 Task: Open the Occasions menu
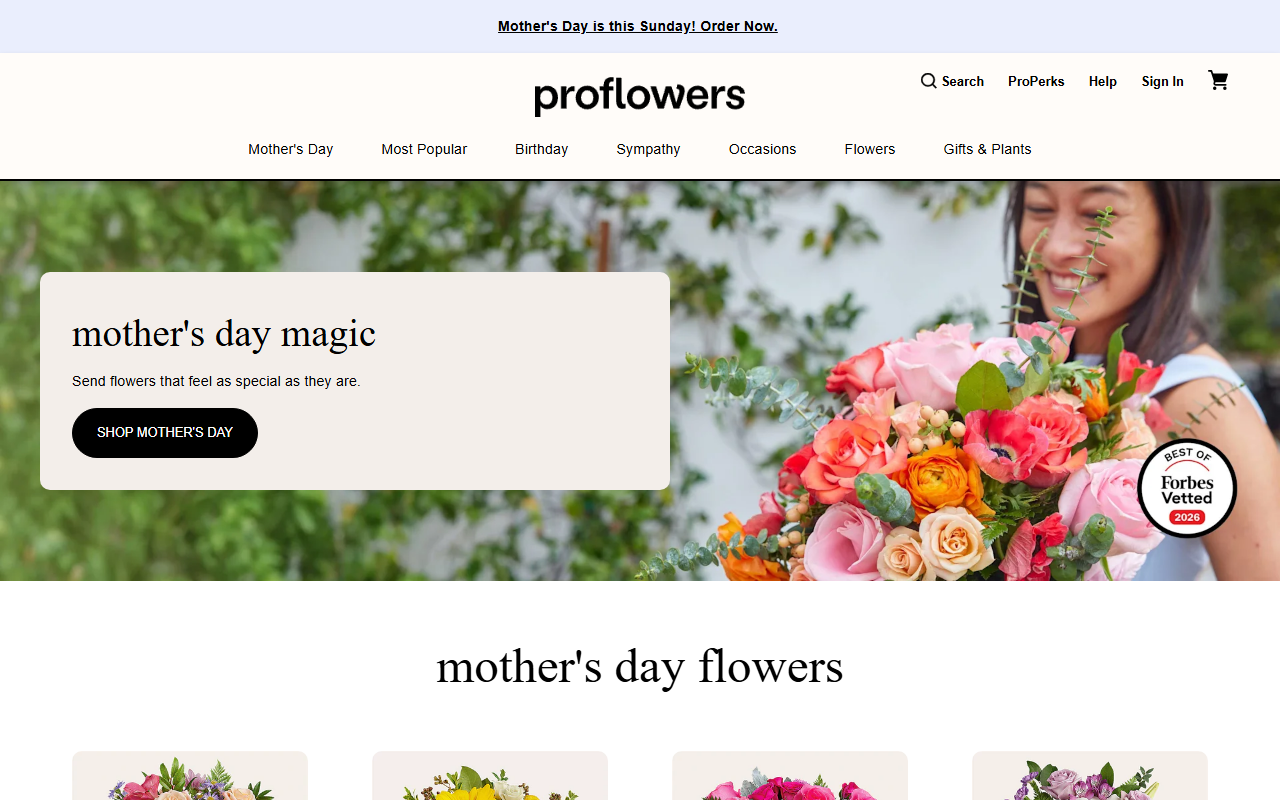click(762, 149)
